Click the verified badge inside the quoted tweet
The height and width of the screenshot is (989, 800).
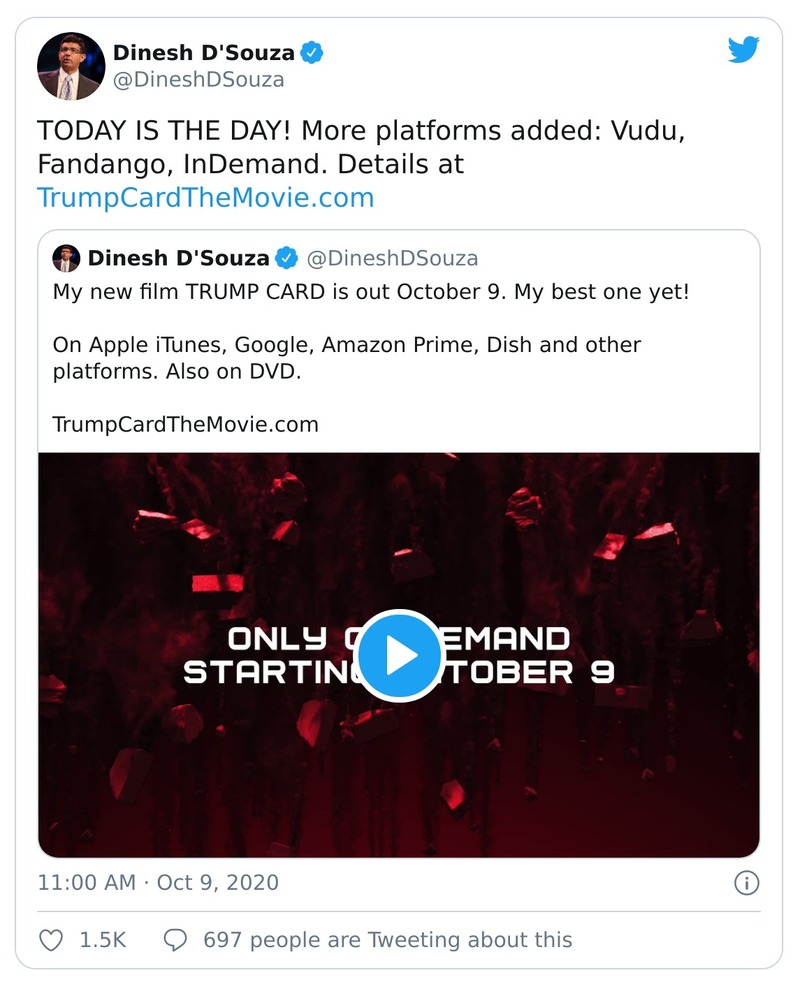pos(287,258)
